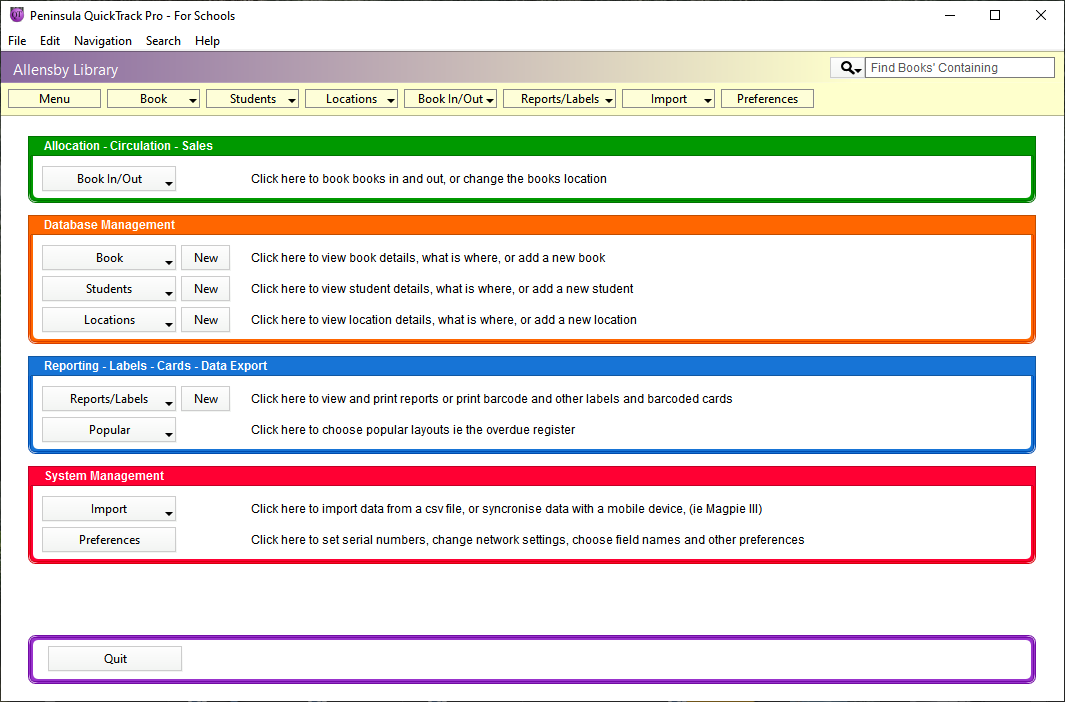Click the 'System Management' heading
1065x702 pixels.
click(105, 476)
